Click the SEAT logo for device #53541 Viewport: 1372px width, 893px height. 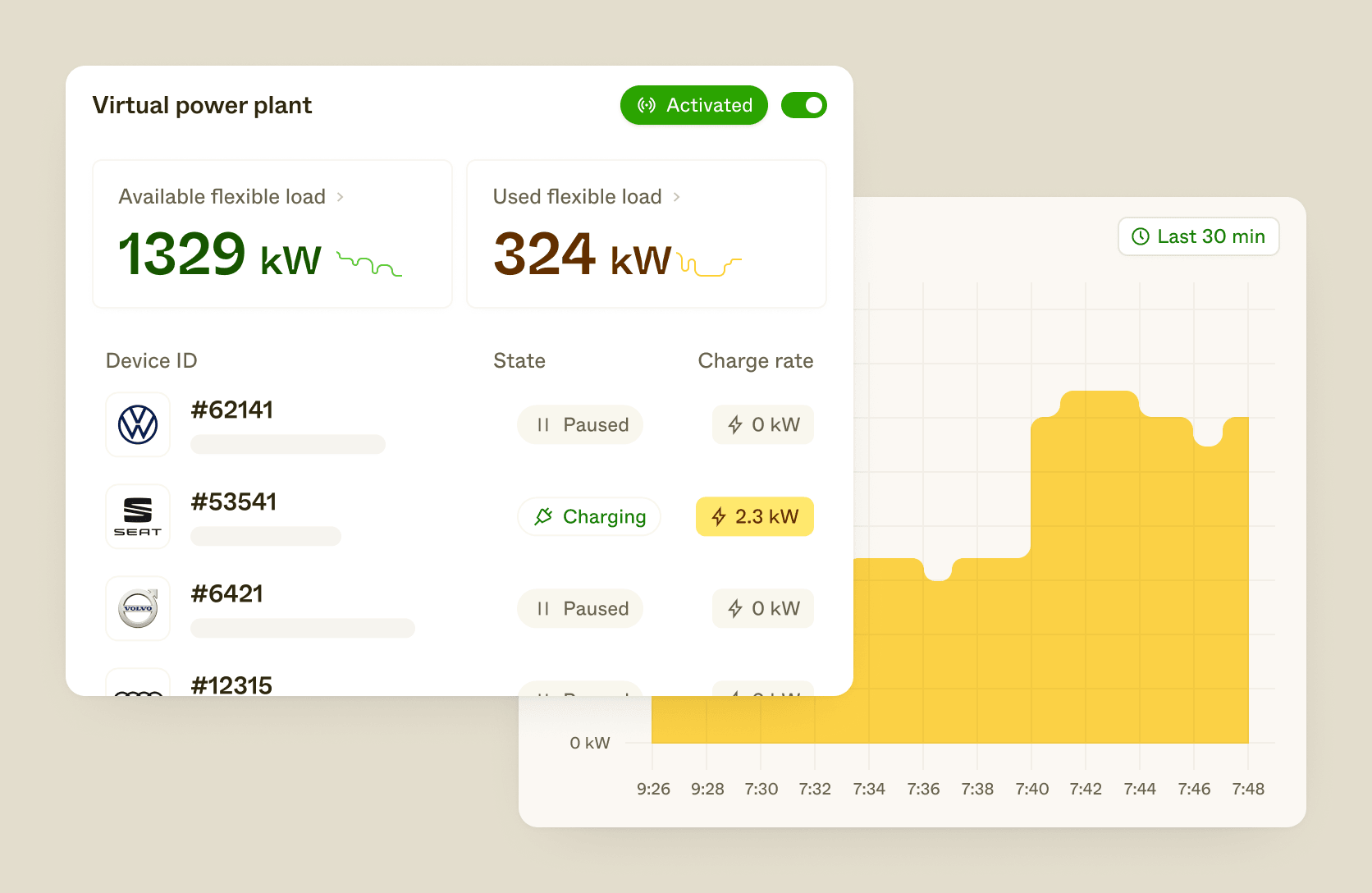point(138,516)
